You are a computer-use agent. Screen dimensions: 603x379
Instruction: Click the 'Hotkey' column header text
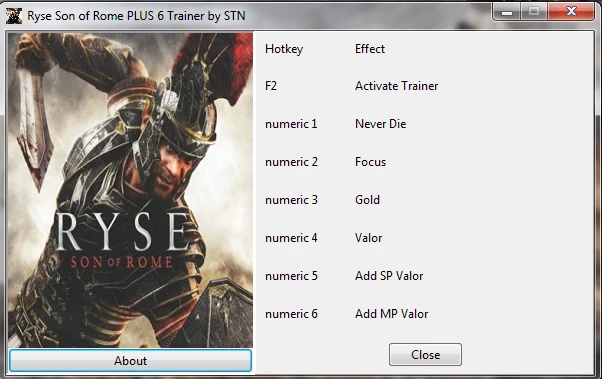coord(284,49)
